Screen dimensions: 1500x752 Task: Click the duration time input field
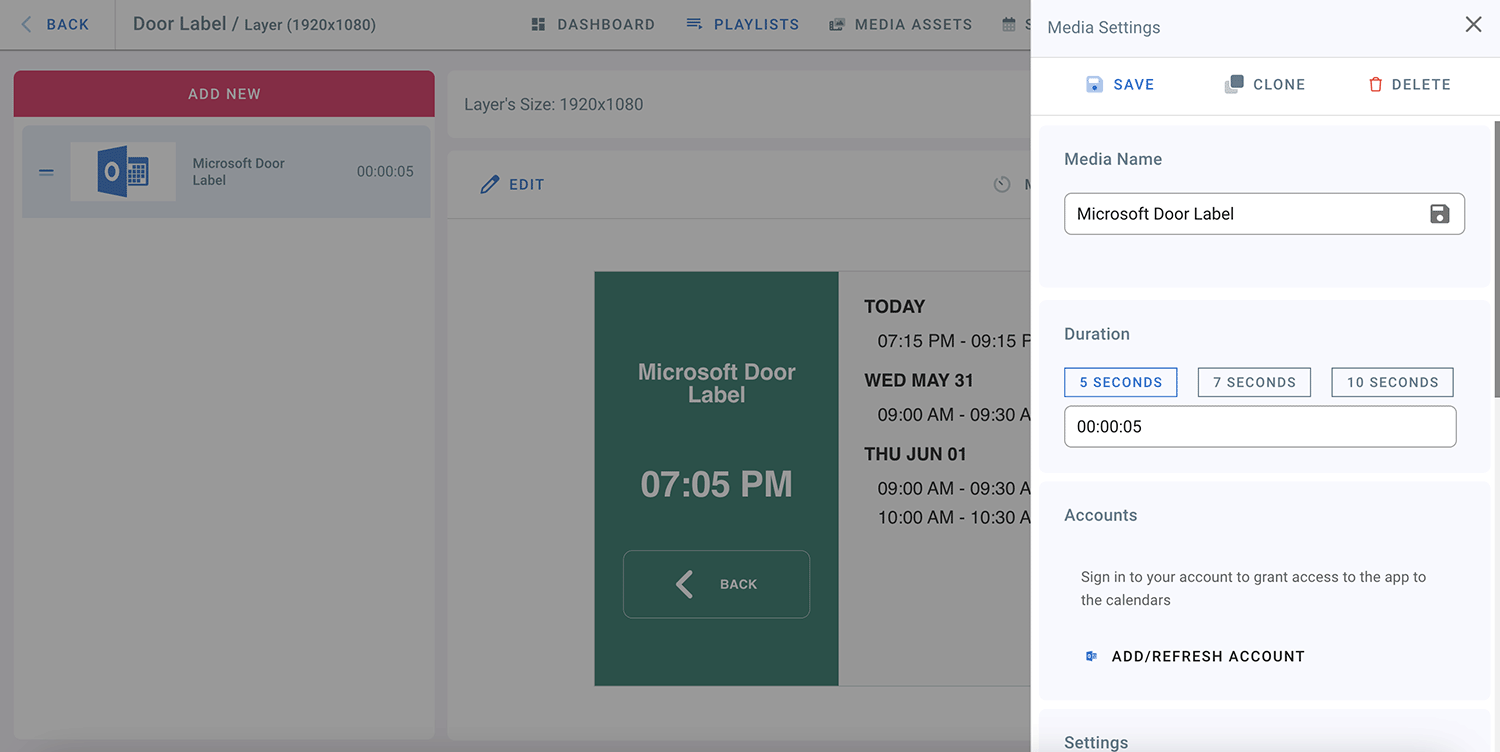(1260, 426)
